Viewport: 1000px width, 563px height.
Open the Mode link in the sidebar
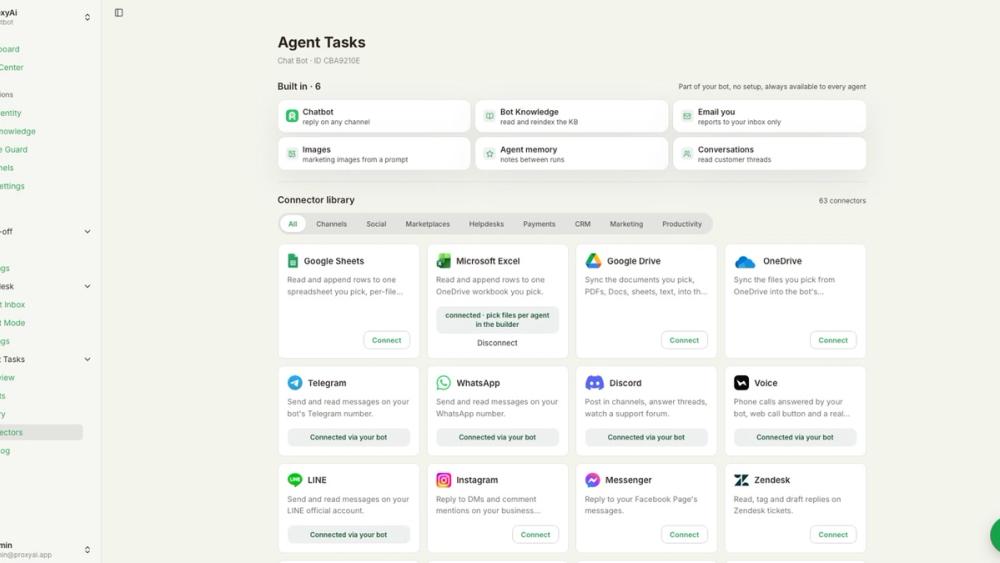click(13, 323)
